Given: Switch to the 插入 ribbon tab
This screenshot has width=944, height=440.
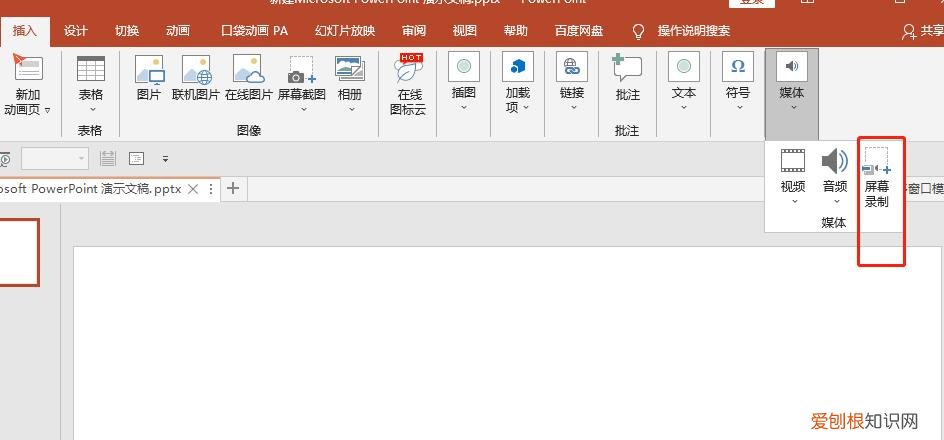Looking at the screenshot, I should pyautogui.click(x=25, y=31).
